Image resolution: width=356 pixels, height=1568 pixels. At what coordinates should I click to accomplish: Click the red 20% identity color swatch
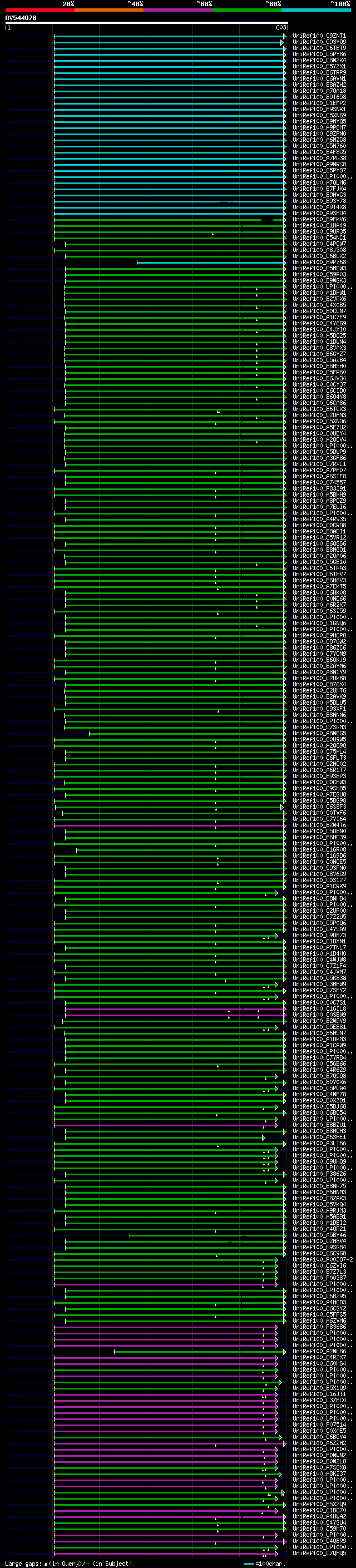pyautogui.click(x=39, y=10)
